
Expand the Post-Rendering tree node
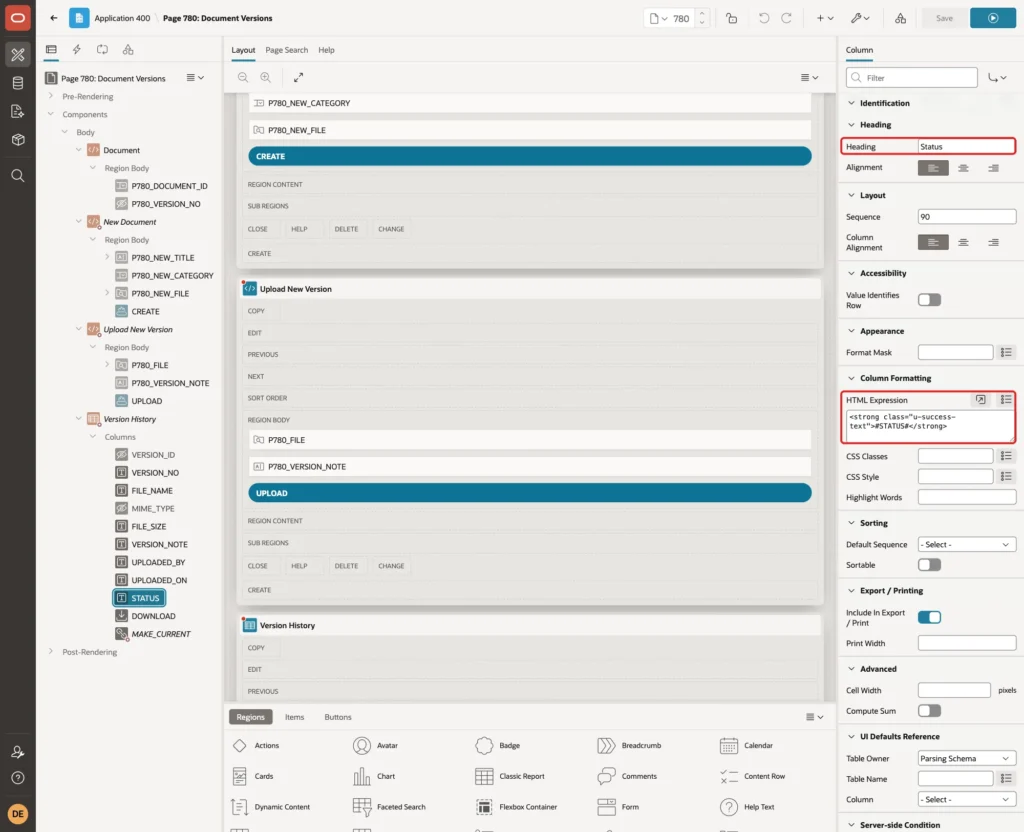click(50, 651)
